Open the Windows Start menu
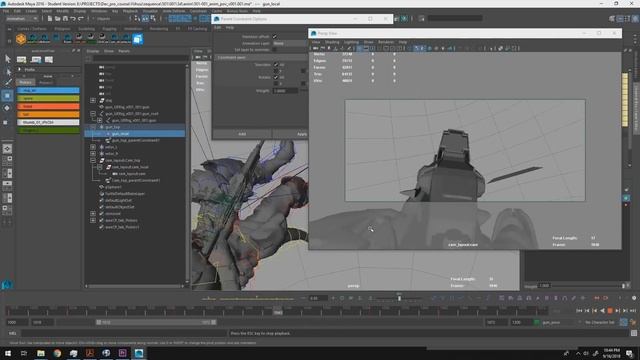Screen dimensions: 640x360 point(8,353)
